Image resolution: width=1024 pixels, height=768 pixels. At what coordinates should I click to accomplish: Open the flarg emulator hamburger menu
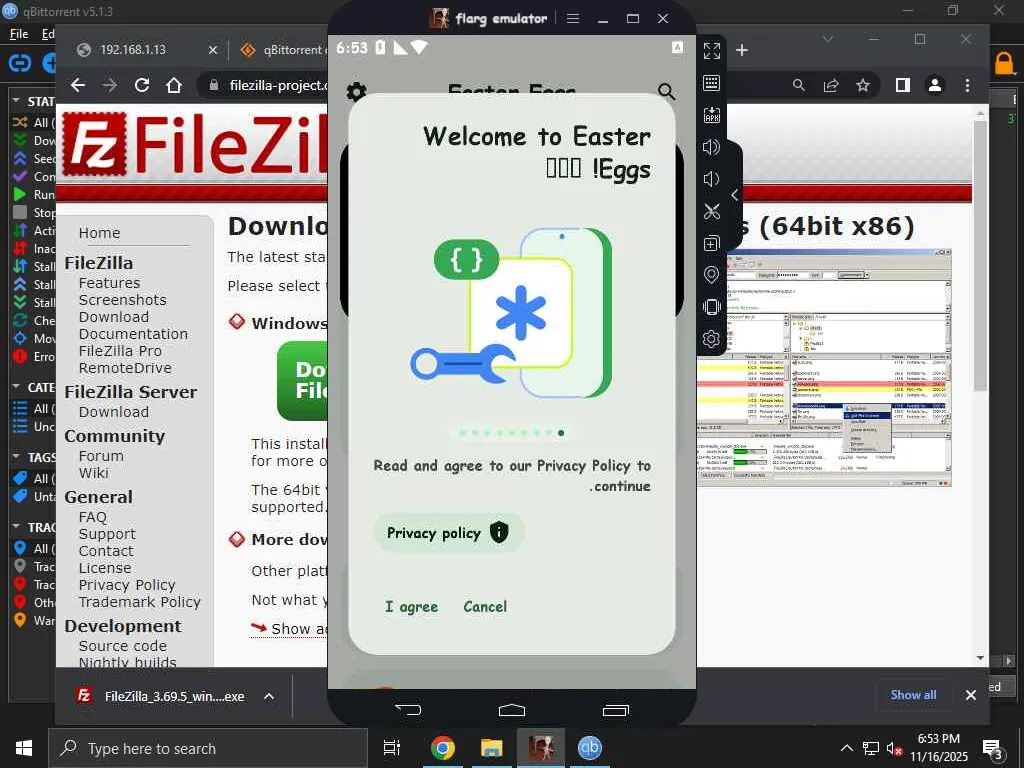(x=573, y=18)
